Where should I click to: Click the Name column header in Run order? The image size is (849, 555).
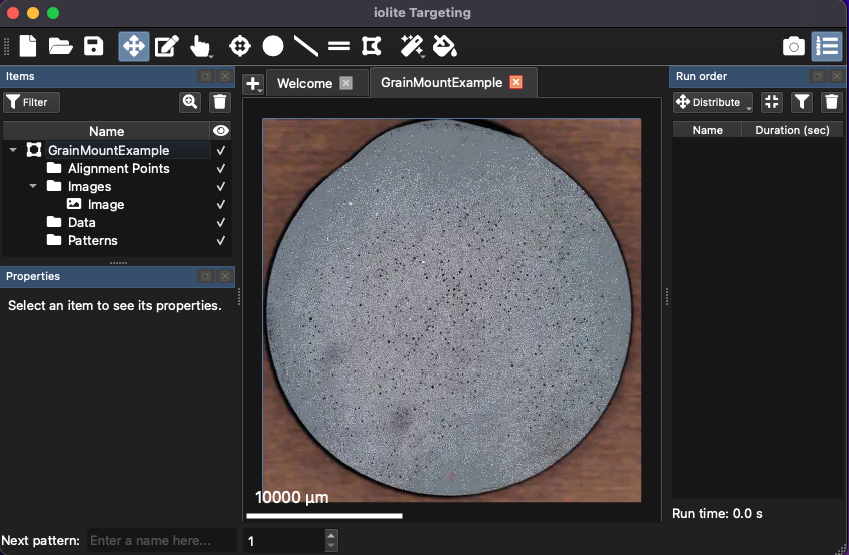pyautogui.click(x=707, y=130)
